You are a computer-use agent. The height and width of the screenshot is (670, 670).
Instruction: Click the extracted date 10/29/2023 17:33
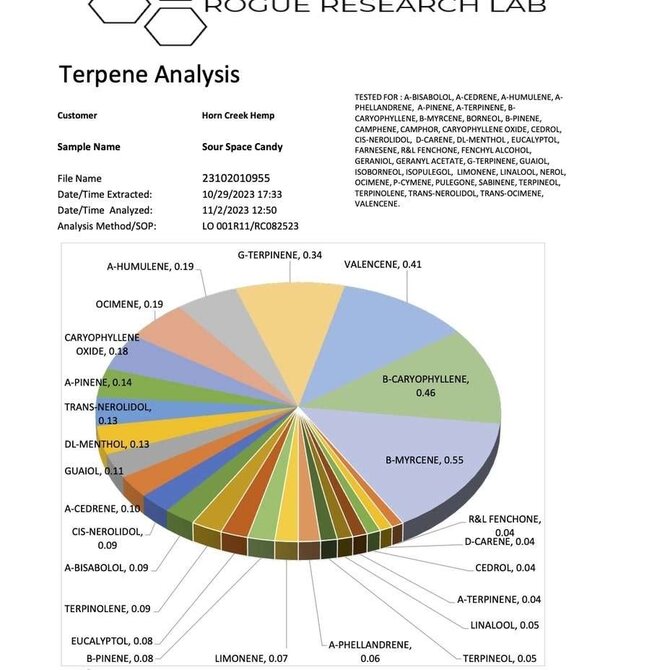242,194
